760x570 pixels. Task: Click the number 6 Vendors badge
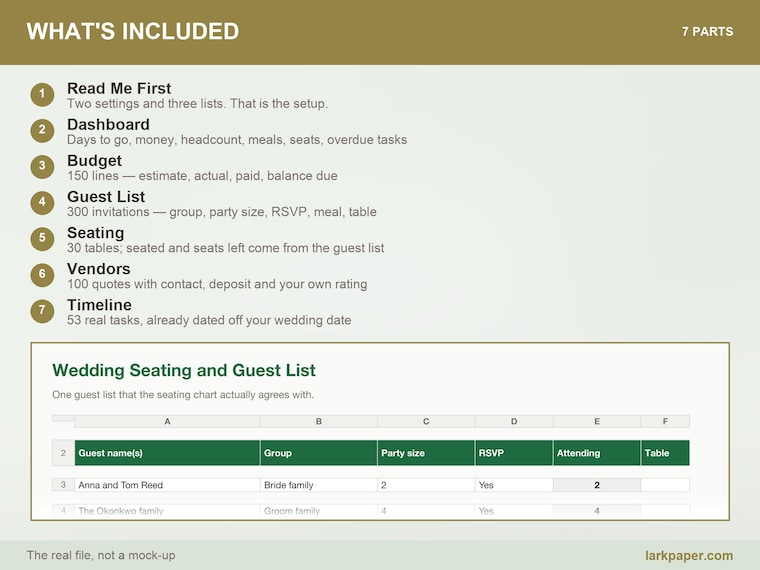click(42, 275)
